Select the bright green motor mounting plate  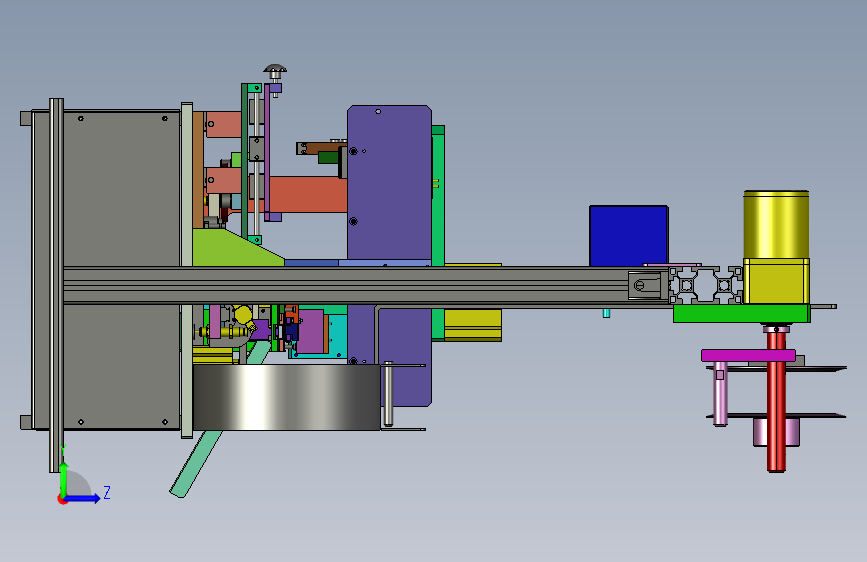[x=741, y=314]
